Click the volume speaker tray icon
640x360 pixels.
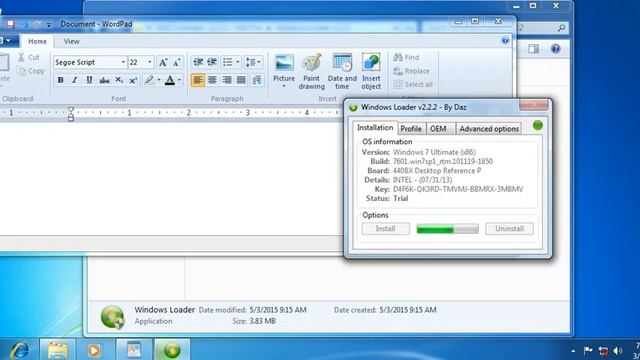(618, 351)
